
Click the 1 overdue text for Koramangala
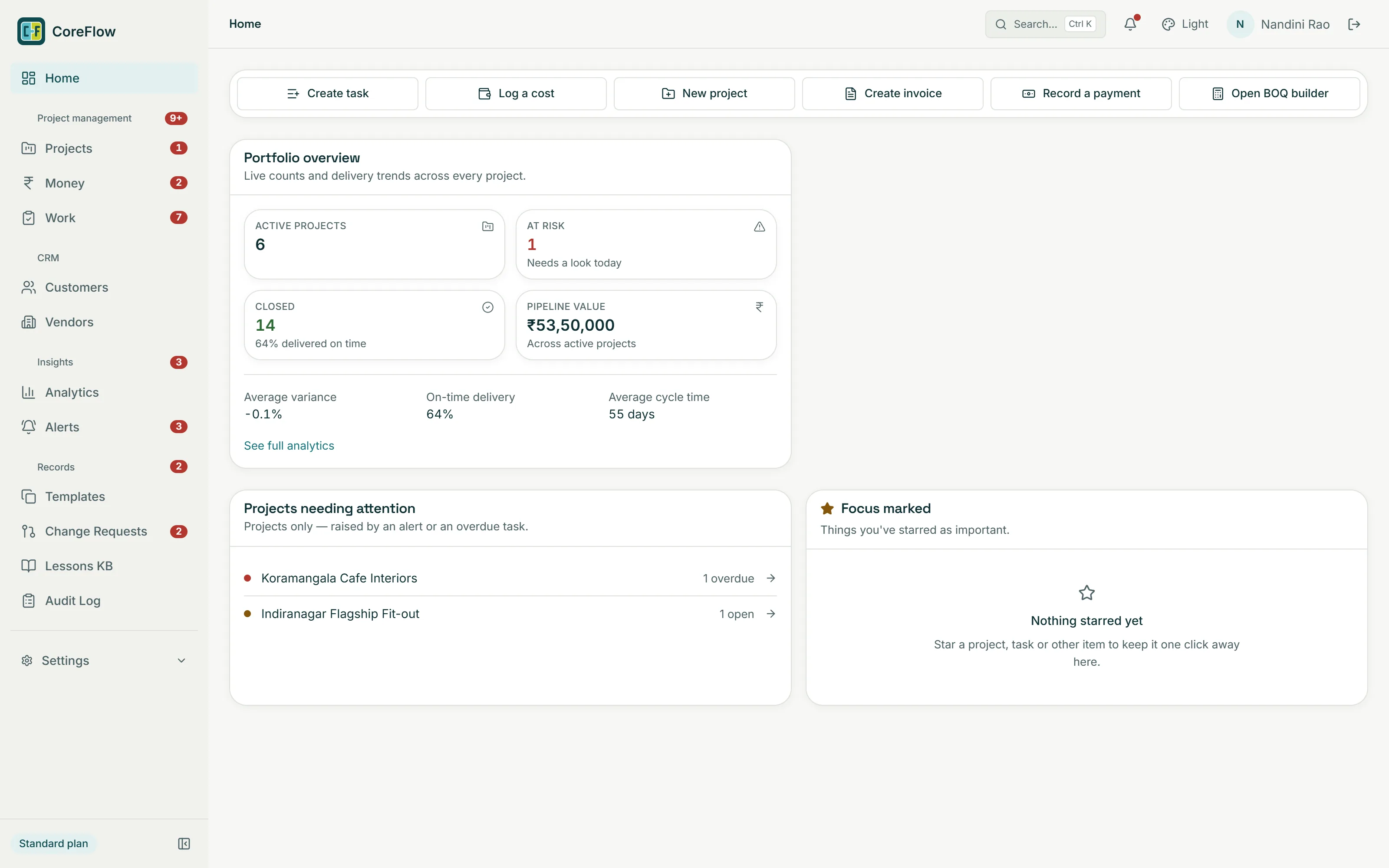pos(728,579)
